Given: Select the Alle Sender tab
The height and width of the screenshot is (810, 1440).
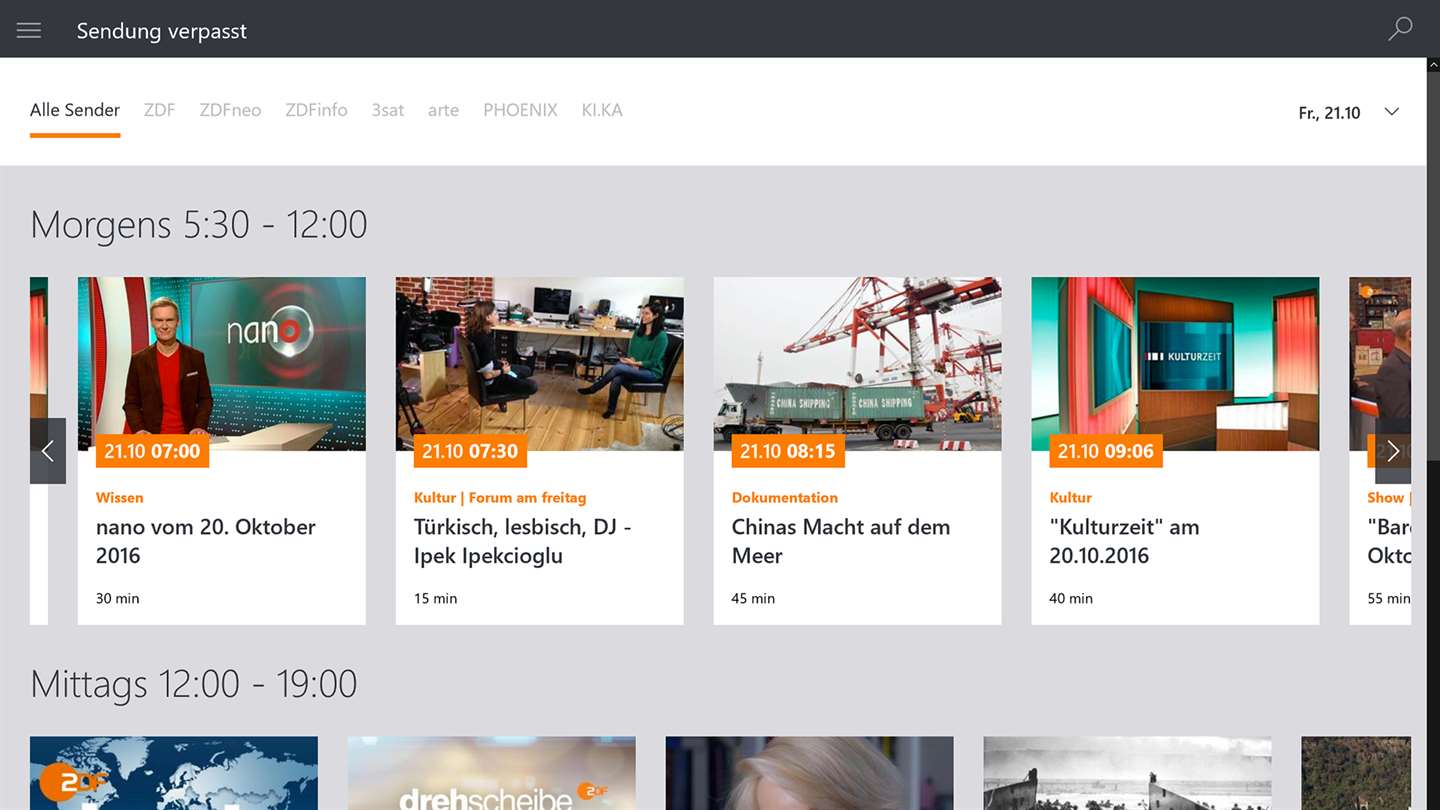Looking at the screenshot, I should point(75,110).
